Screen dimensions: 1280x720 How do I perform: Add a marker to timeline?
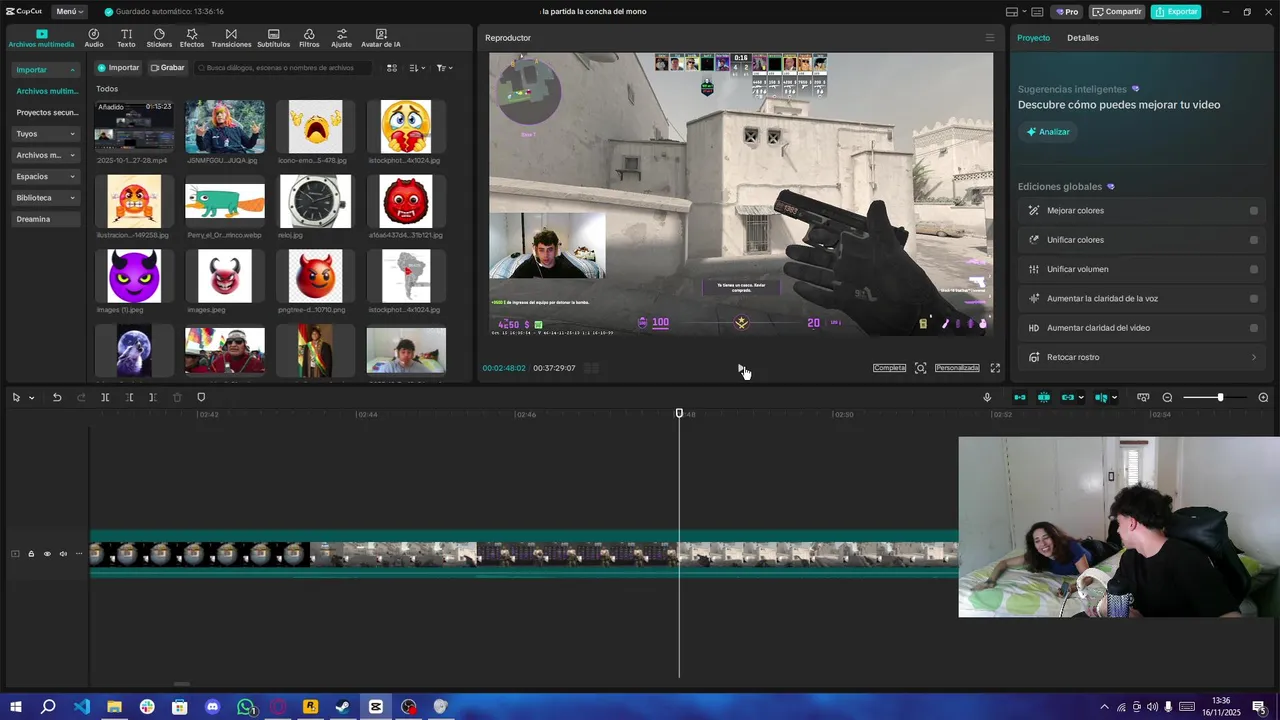[x=201, y=398]
